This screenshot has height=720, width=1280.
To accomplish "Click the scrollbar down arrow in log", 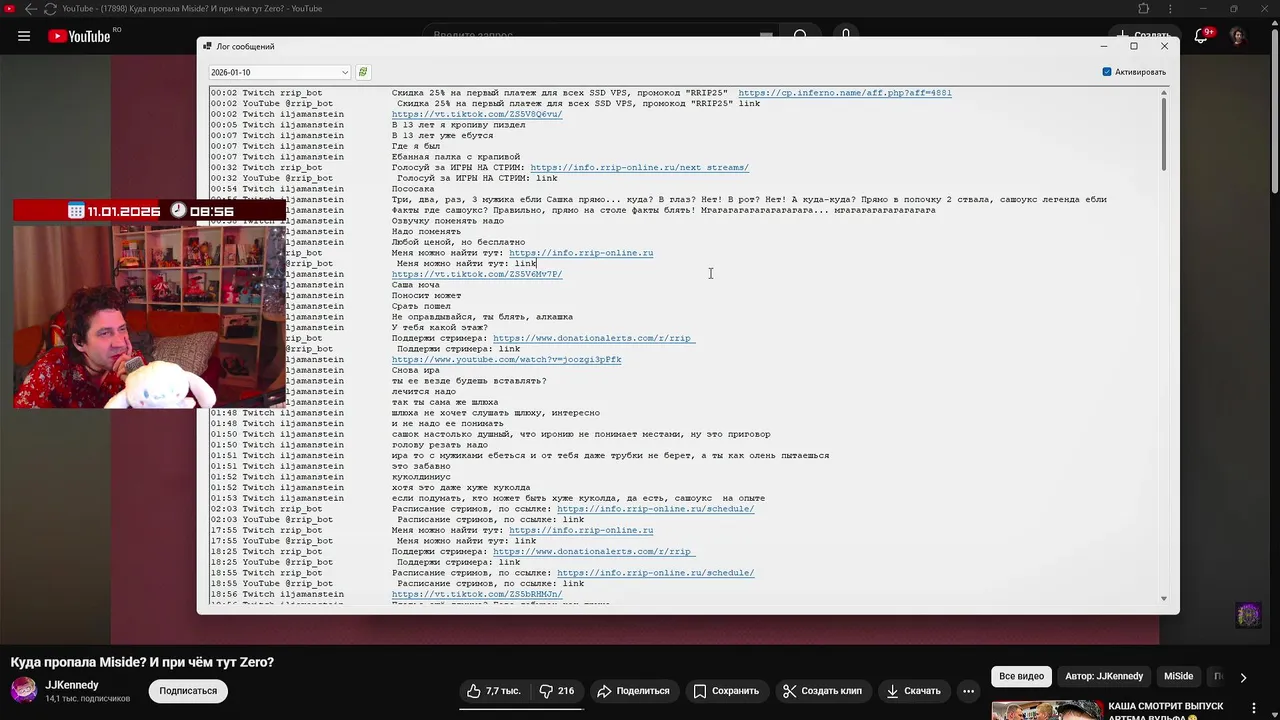I will (x=1163, y=598).
